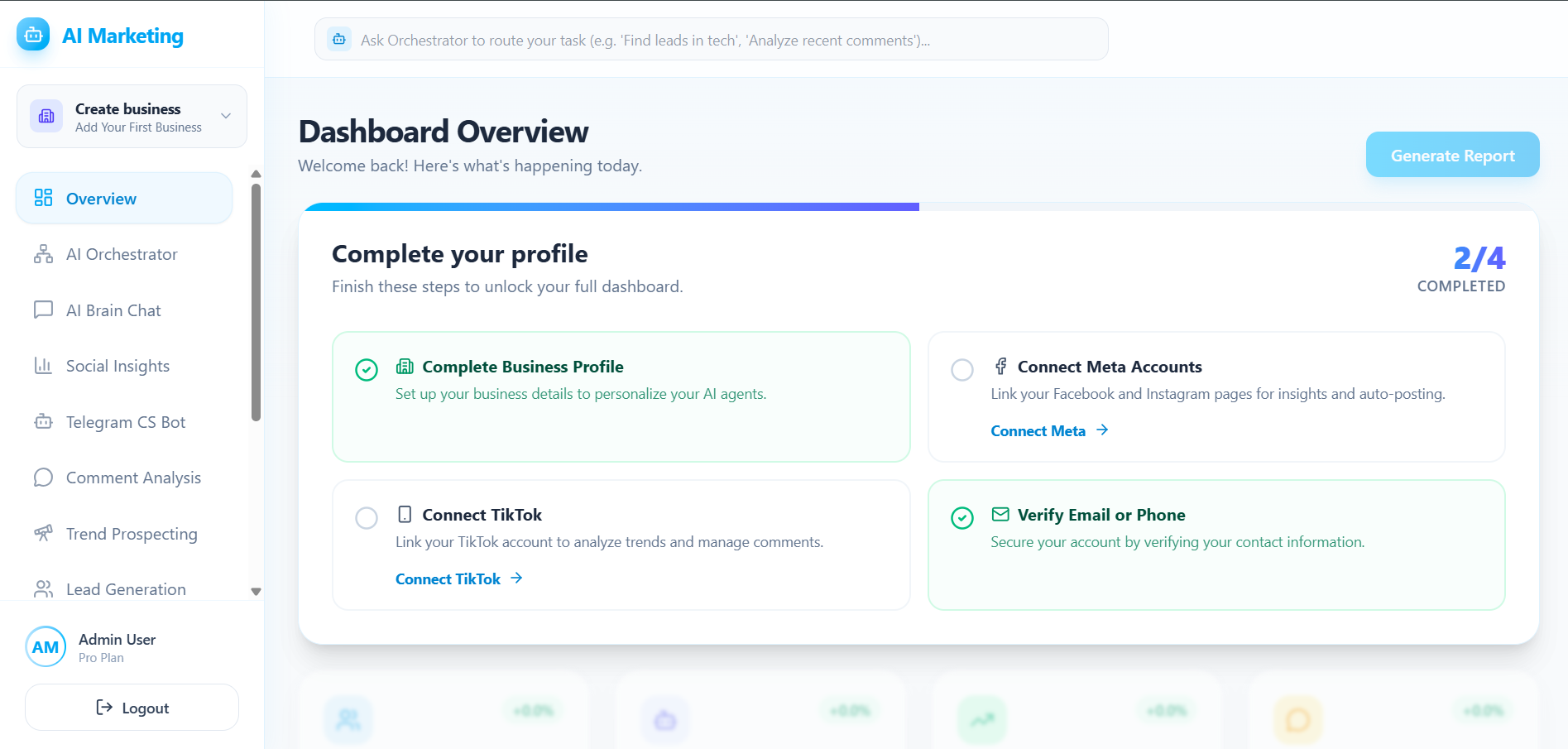1568x749 pixels.
Task: Click the Overview grid icon in sidebar
Action: point(43,198)
